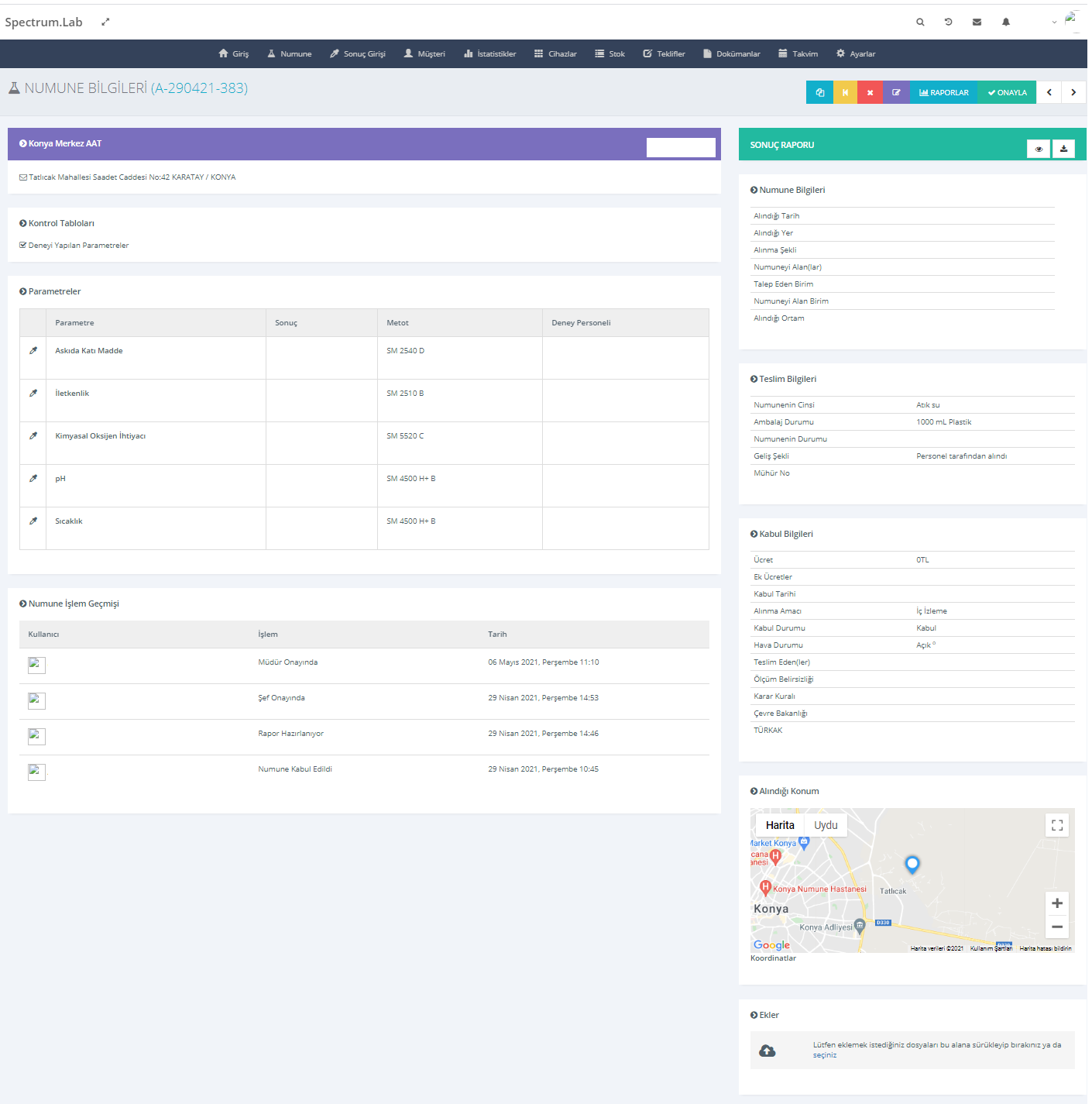Click the copy sample icon button
1092x1104 pixels.
(819, 92)
